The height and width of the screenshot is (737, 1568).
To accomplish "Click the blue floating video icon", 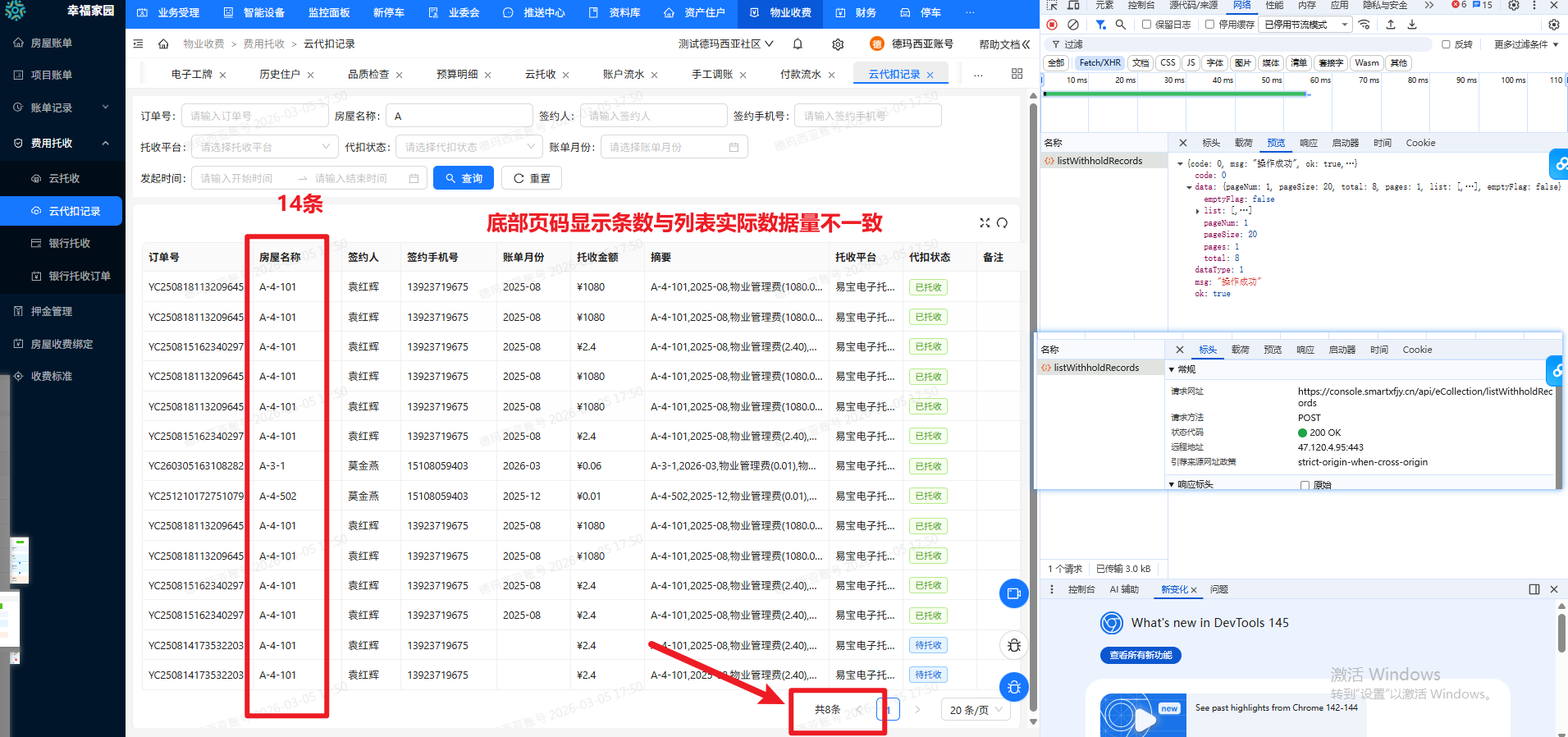I will [x=1014, y=593].
